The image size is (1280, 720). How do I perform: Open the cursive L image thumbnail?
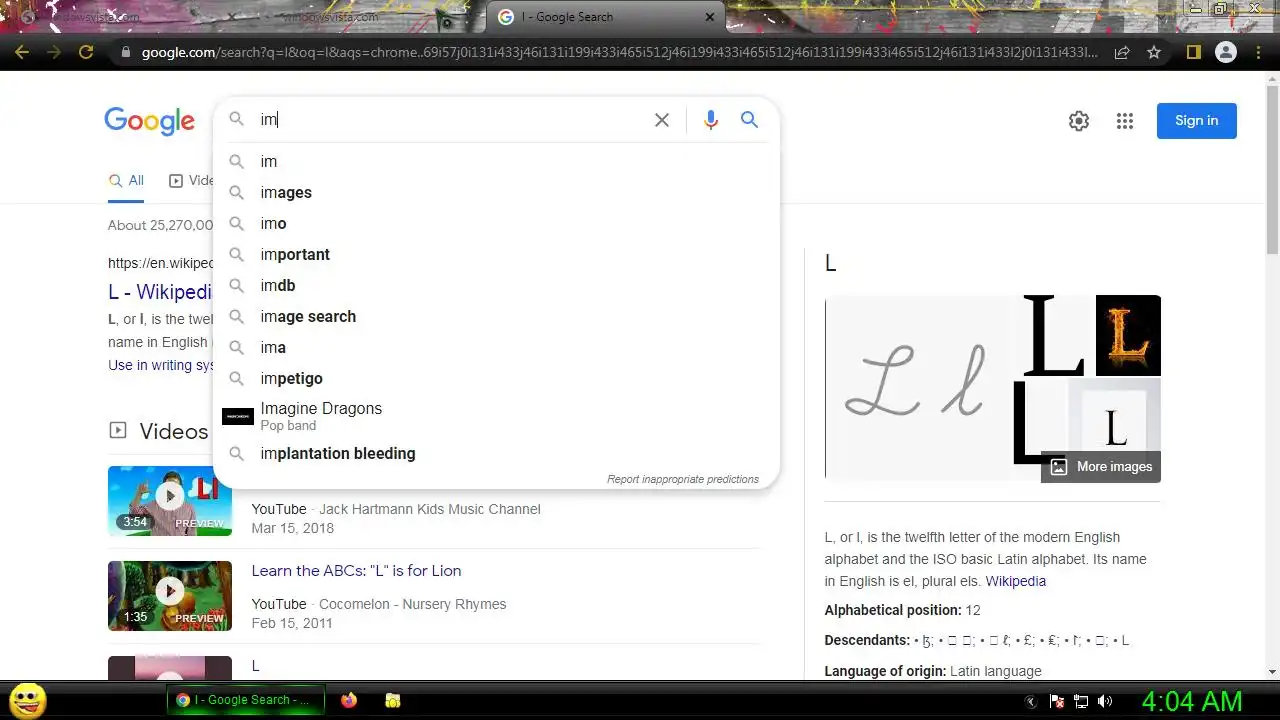click(x=918, y=387)
